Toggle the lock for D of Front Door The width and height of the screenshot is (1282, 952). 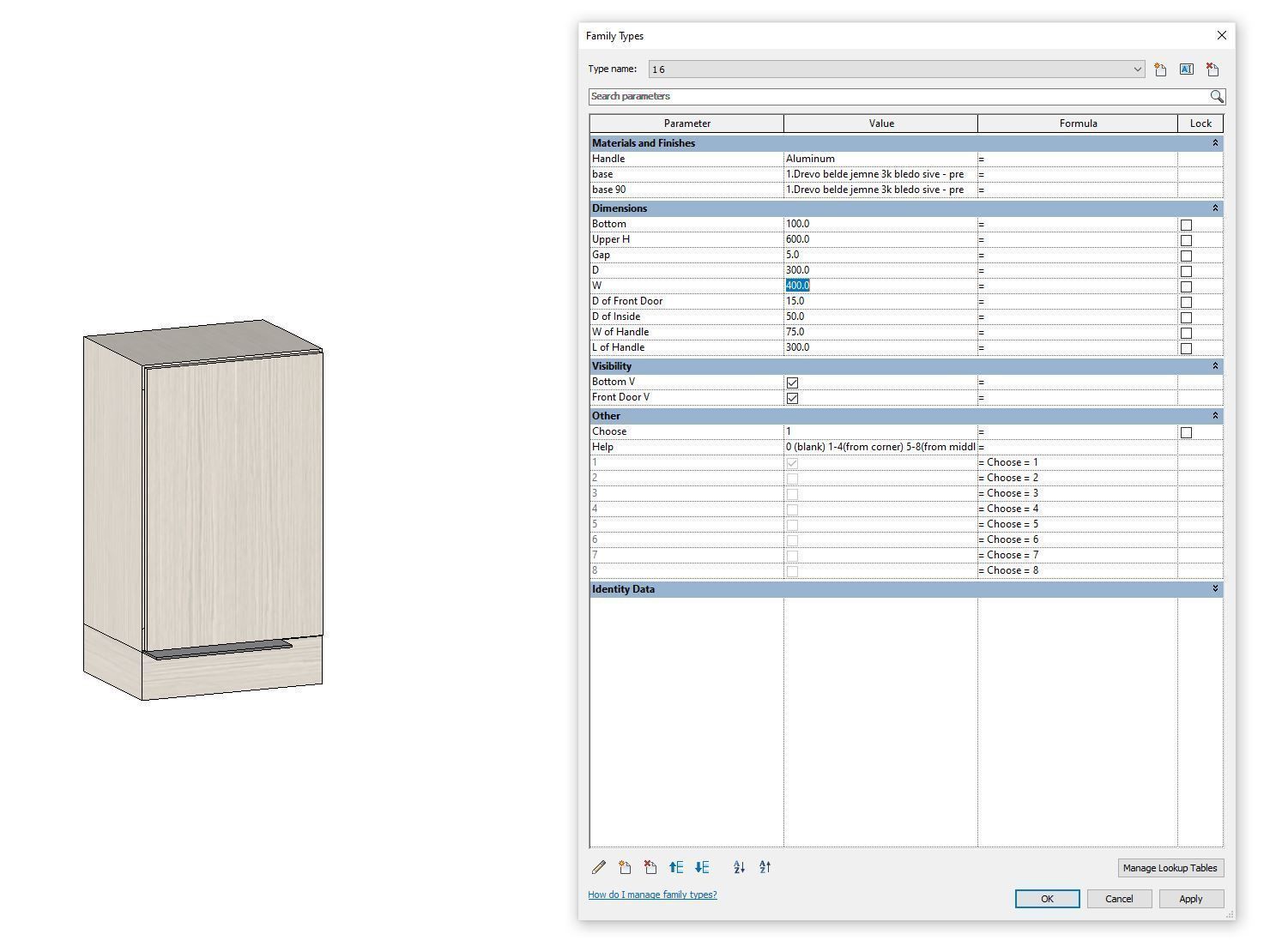click(1186, 302)
